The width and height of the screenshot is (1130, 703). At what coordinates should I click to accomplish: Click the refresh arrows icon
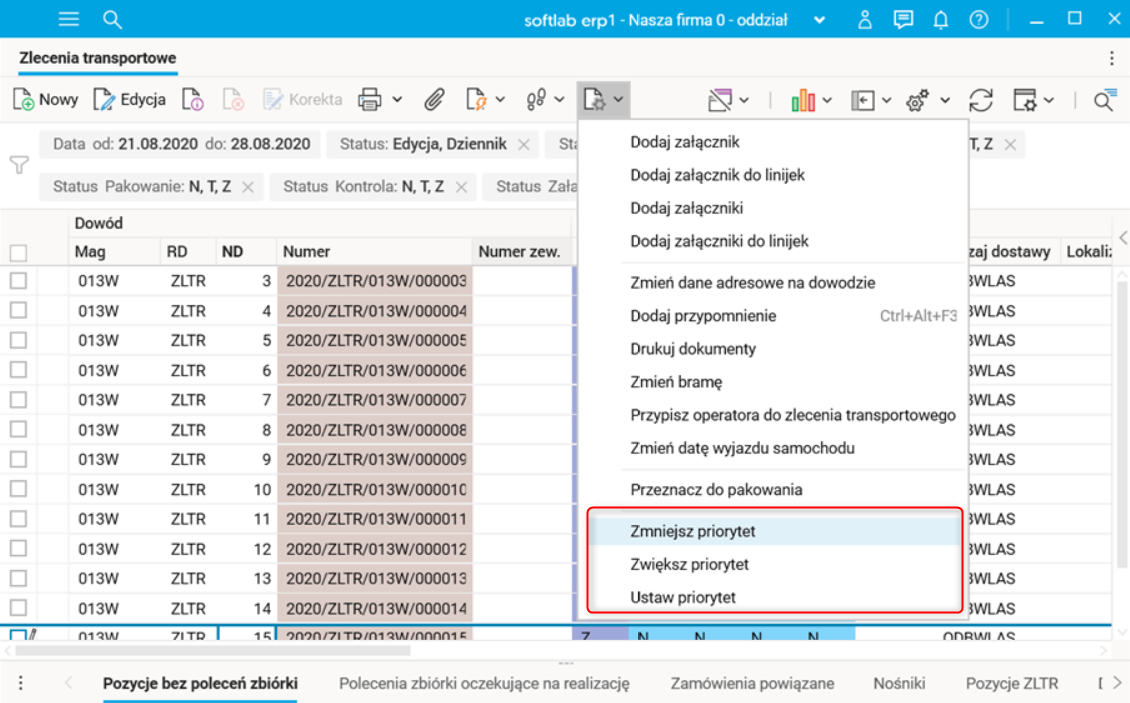[x=981, y=100]
